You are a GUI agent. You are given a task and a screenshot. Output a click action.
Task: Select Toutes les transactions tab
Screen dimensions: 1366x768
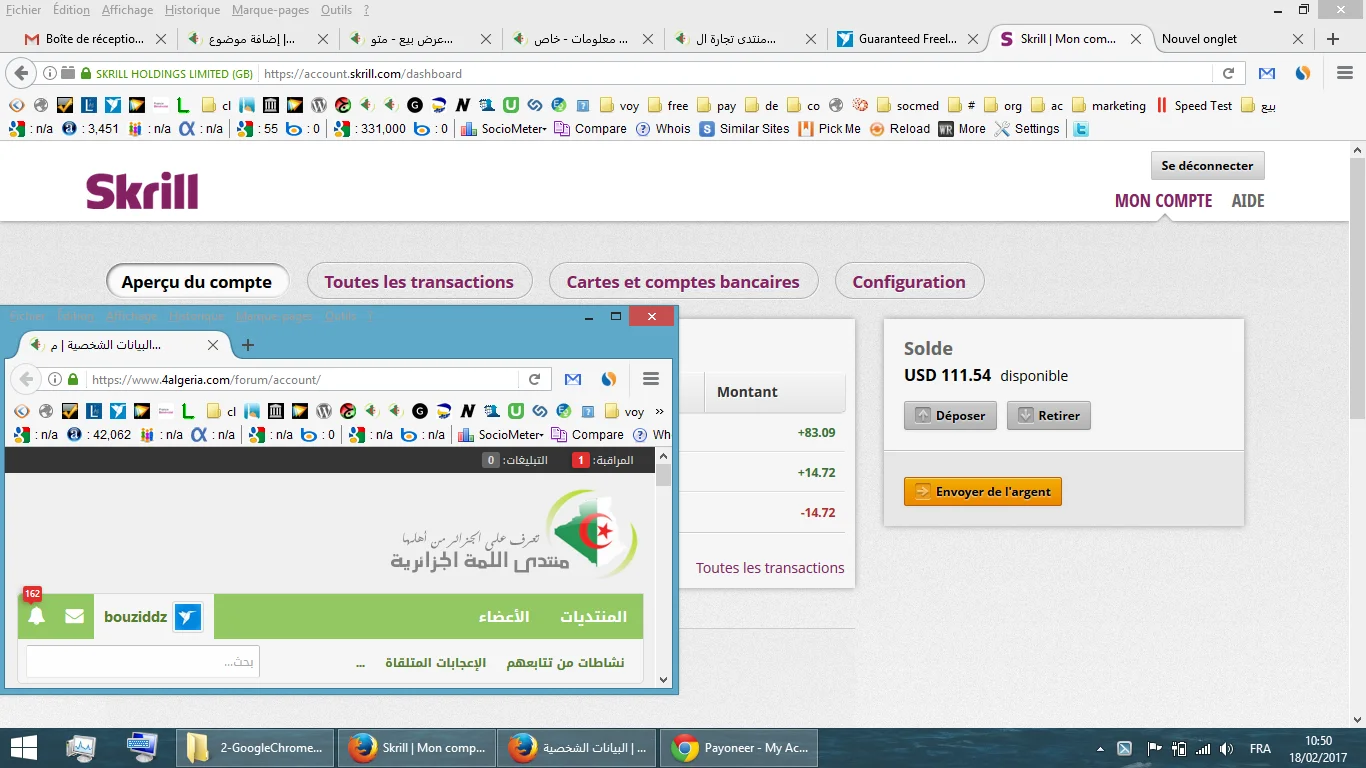click(418, 282)
